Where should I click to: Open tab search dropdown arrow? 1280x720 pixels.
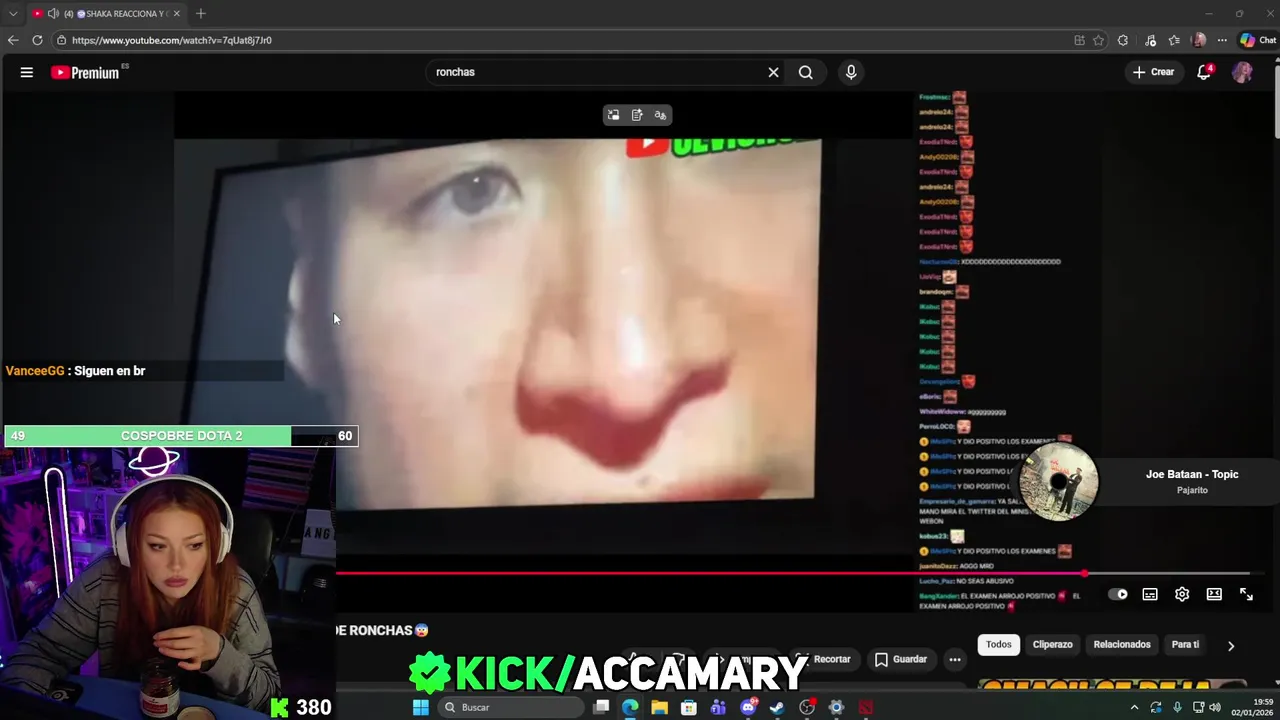[13, 14]
